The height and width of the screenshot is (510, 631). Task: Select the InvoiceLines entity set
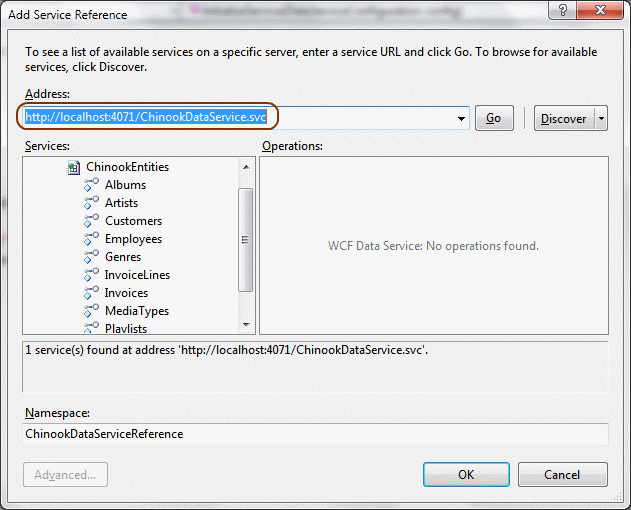[137, 275]
